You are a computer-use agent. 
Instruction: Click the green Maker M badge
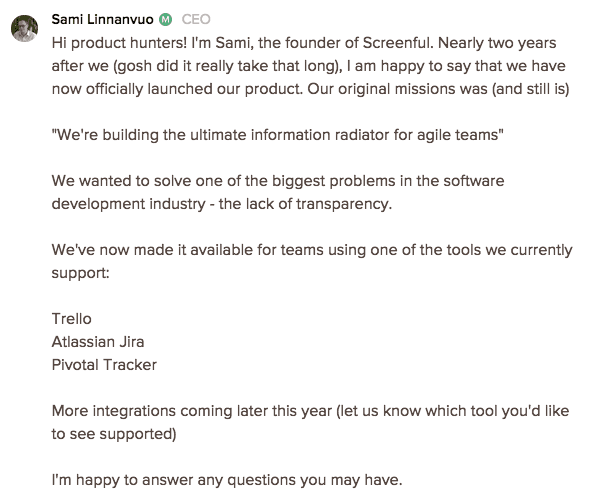point(165,19)
